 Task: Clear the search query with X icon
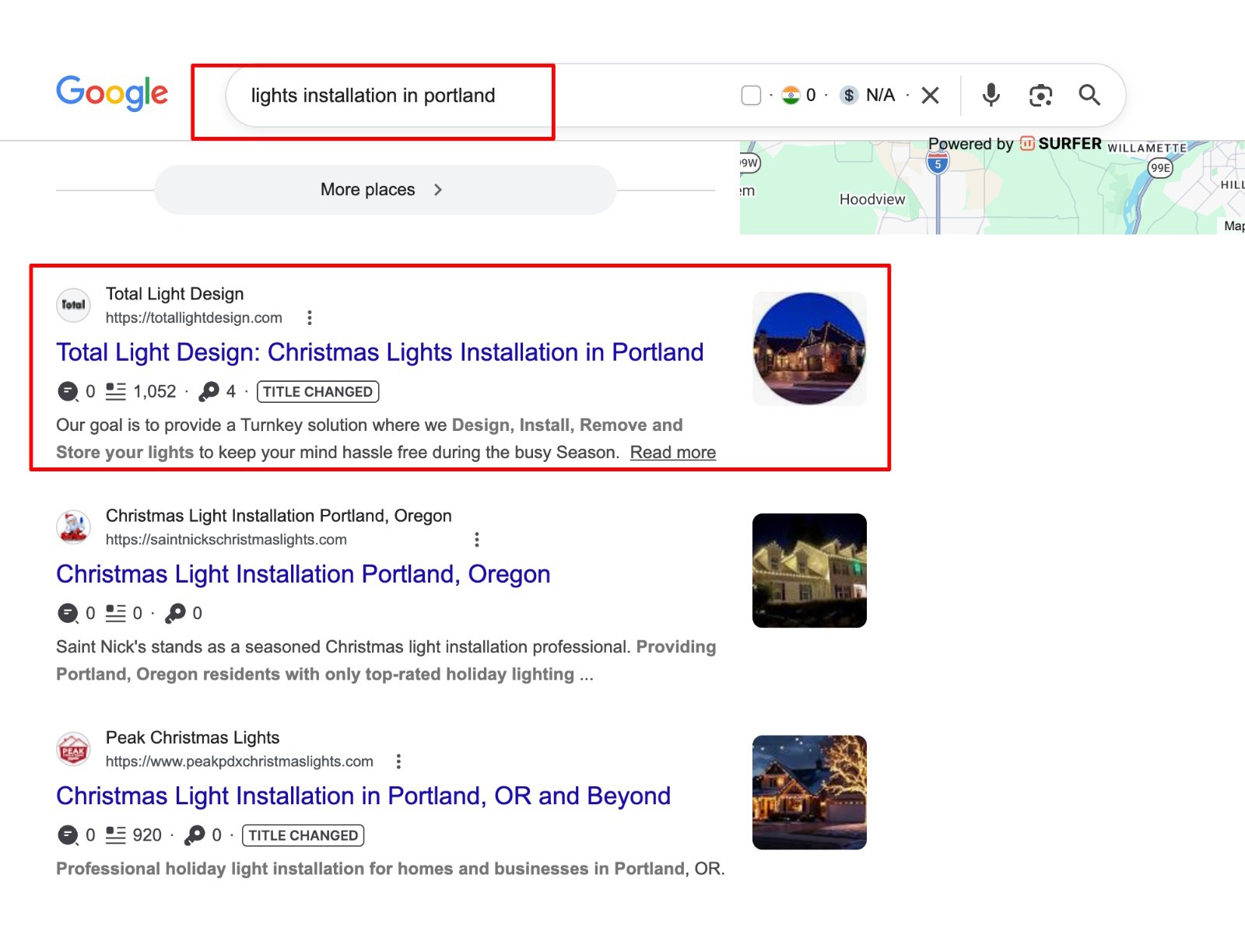point(930,95)
